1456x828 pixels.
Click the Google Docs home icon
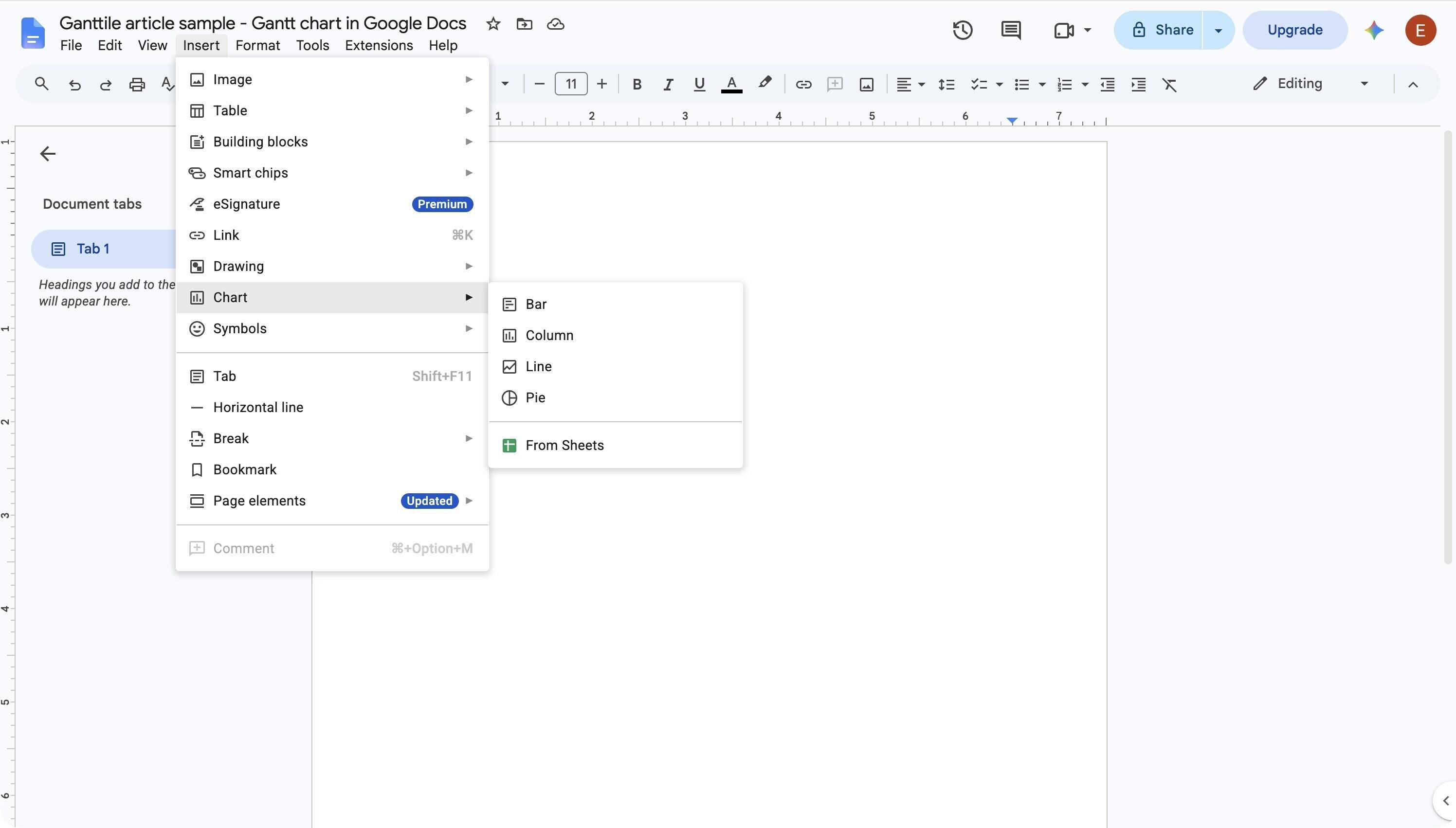(x=33, y=33)
